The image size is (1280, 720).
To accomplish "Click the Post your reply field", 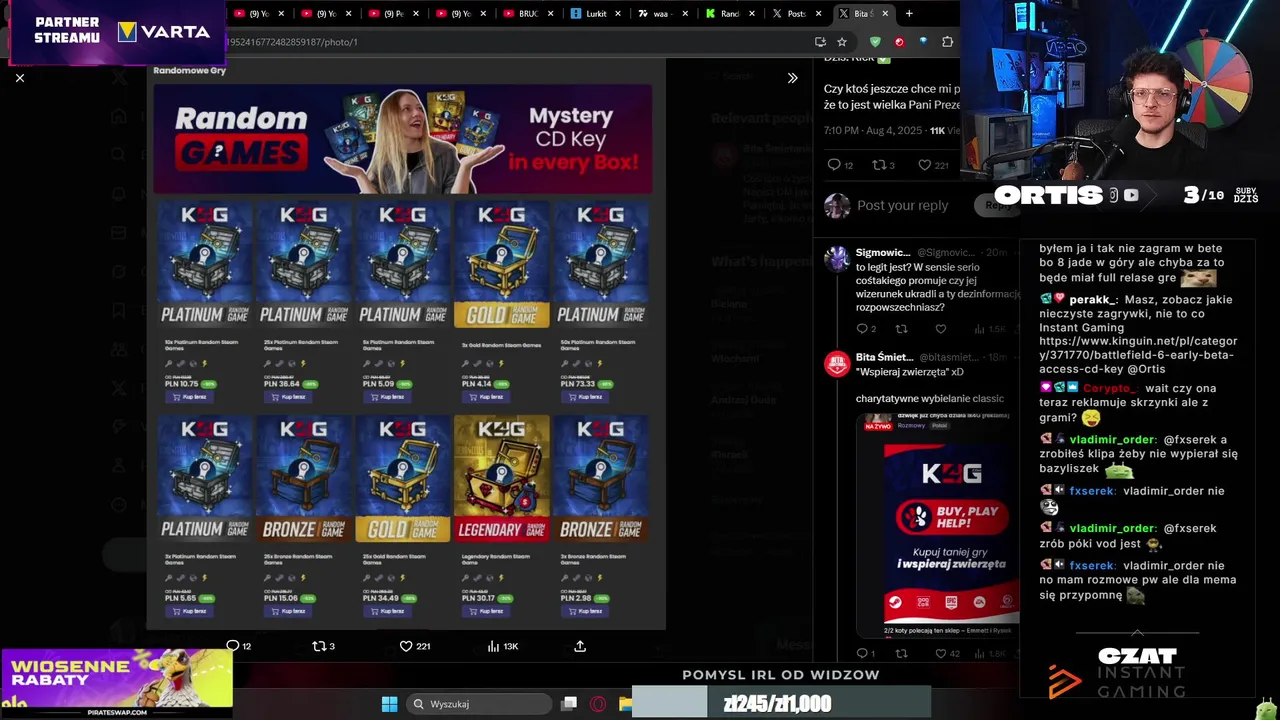I will [903, 205].
